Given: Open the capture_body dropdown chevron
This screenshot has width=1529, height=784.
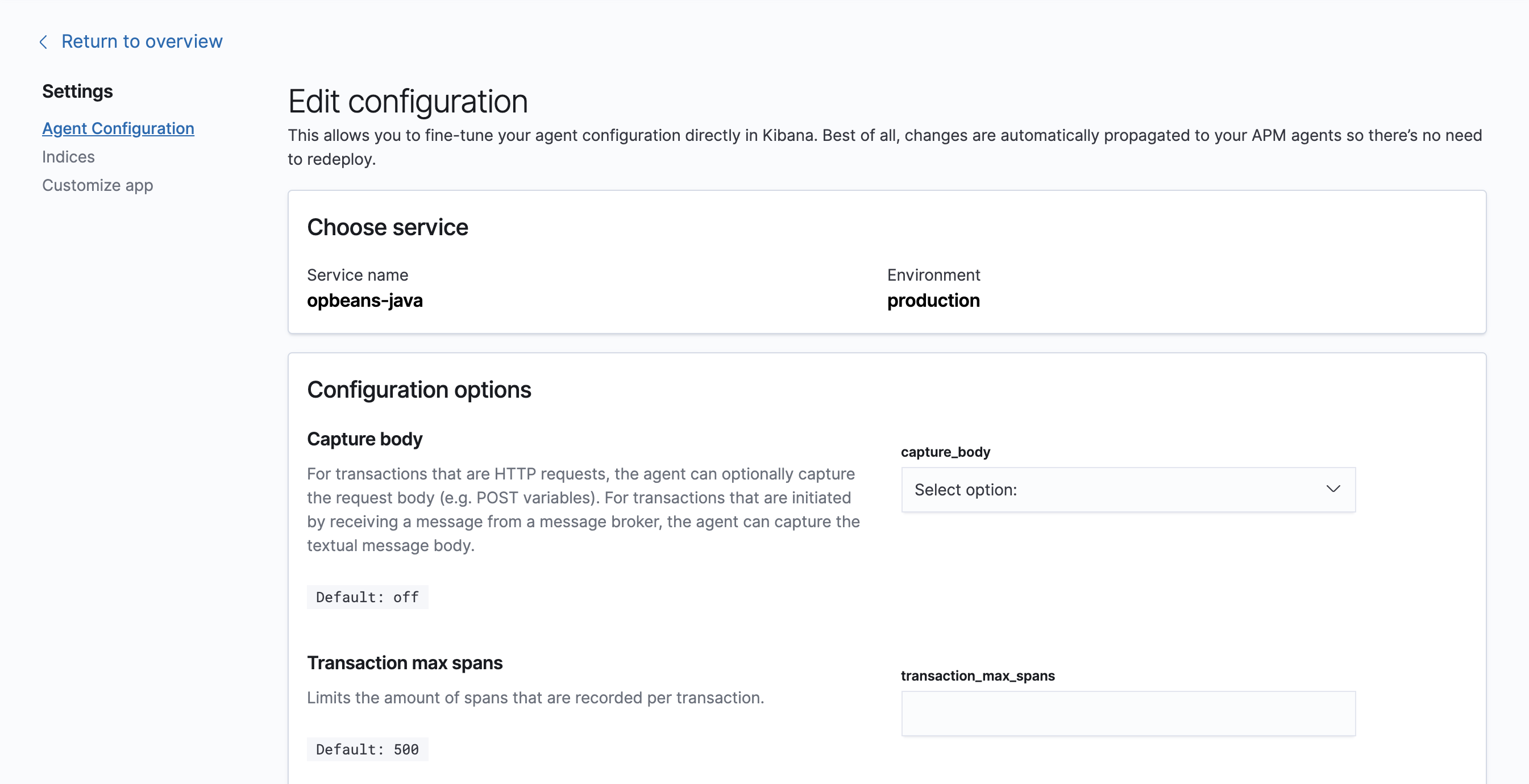Looking at the screenshot, I should 1333,489.
